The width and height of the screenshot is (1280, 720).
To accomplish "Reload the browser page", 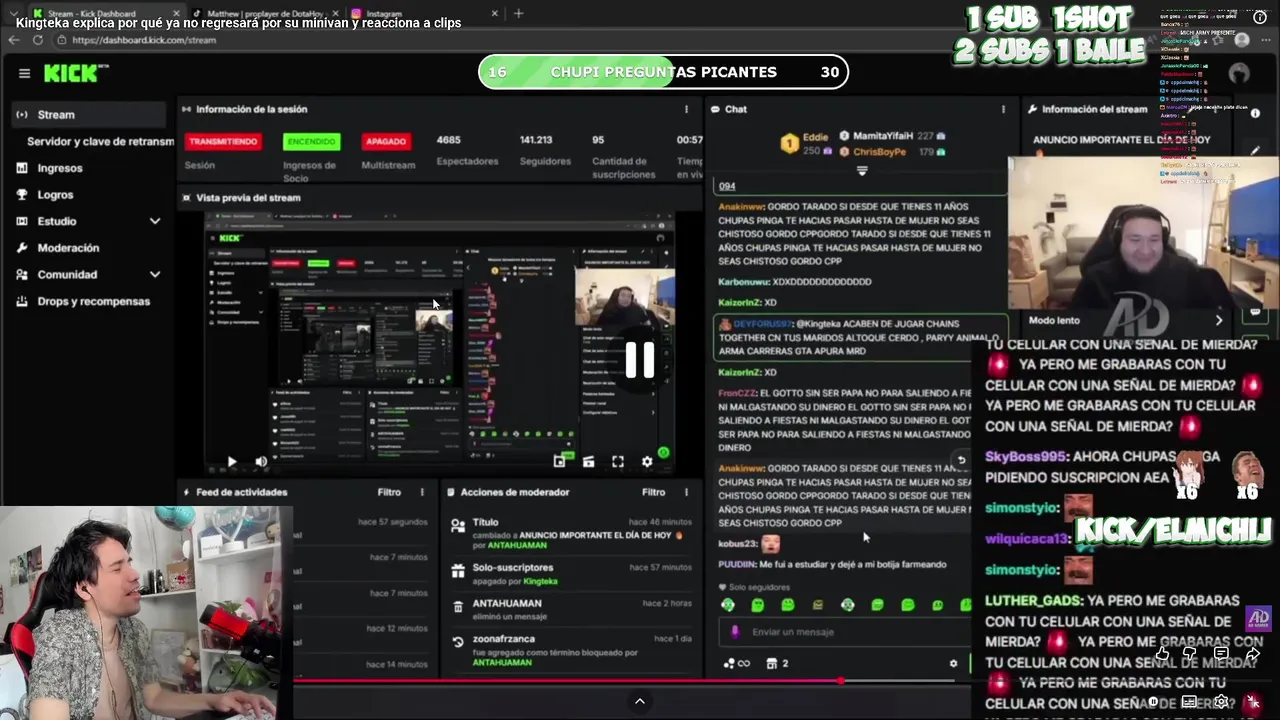I will 38,40.
